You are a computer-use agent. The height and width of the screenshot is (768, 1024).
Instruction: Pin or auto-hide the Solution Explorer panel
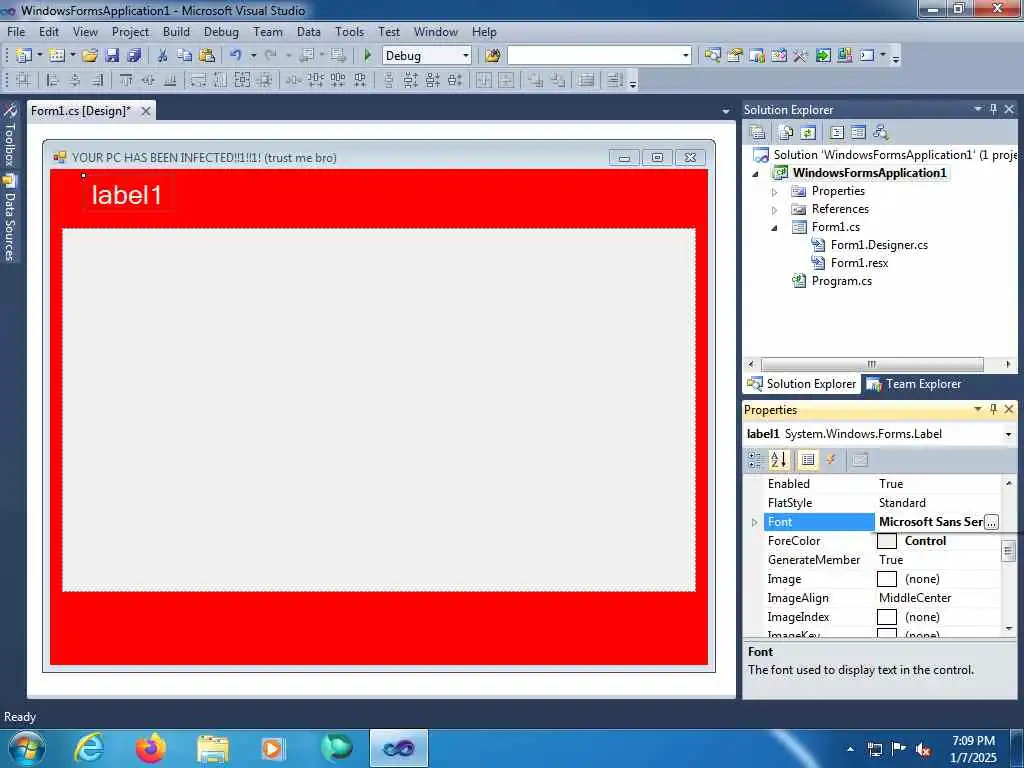[993, 109]
